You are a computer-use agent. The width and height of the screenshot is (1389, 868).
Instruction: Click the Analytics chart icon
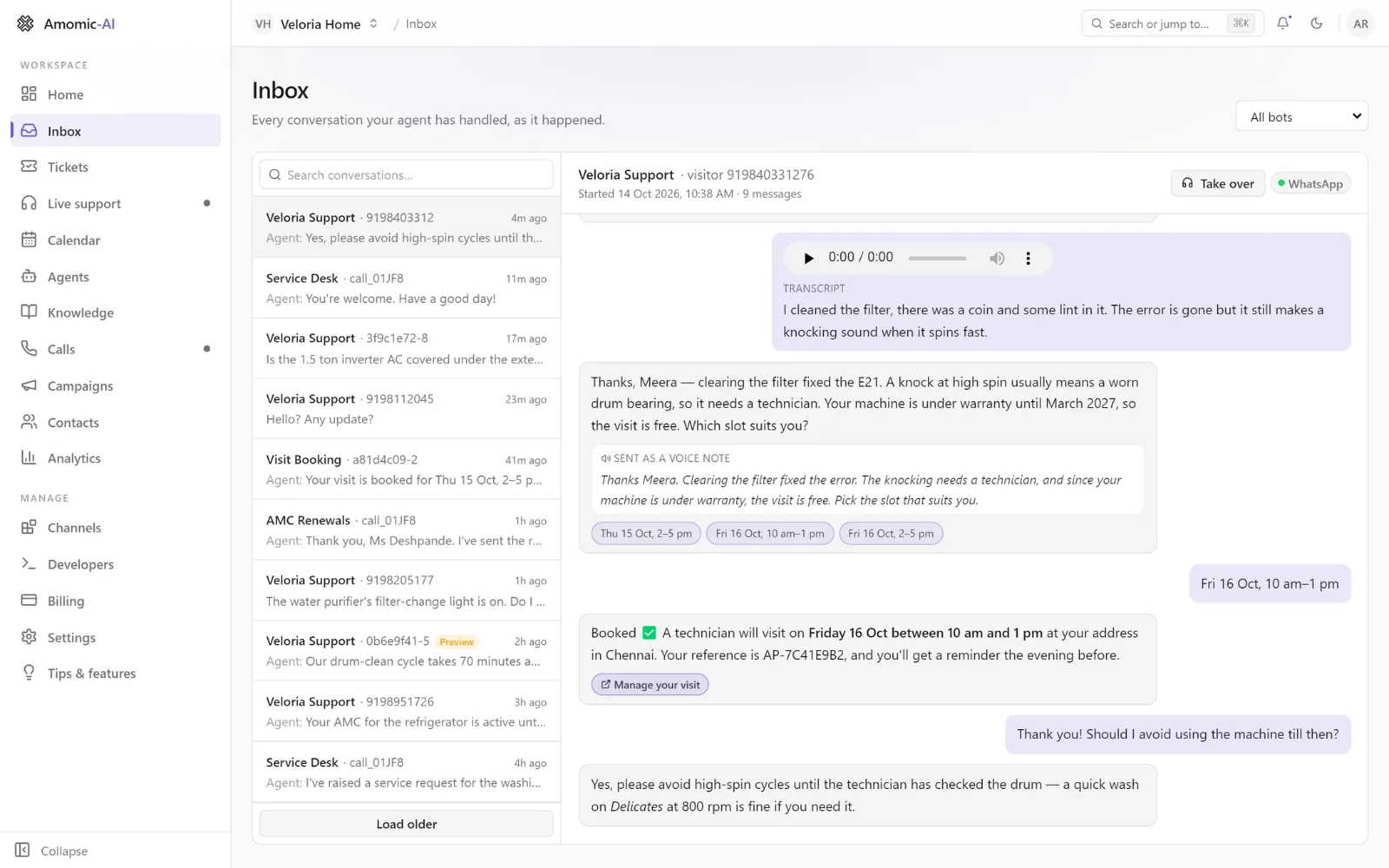(x=29, y=457)
